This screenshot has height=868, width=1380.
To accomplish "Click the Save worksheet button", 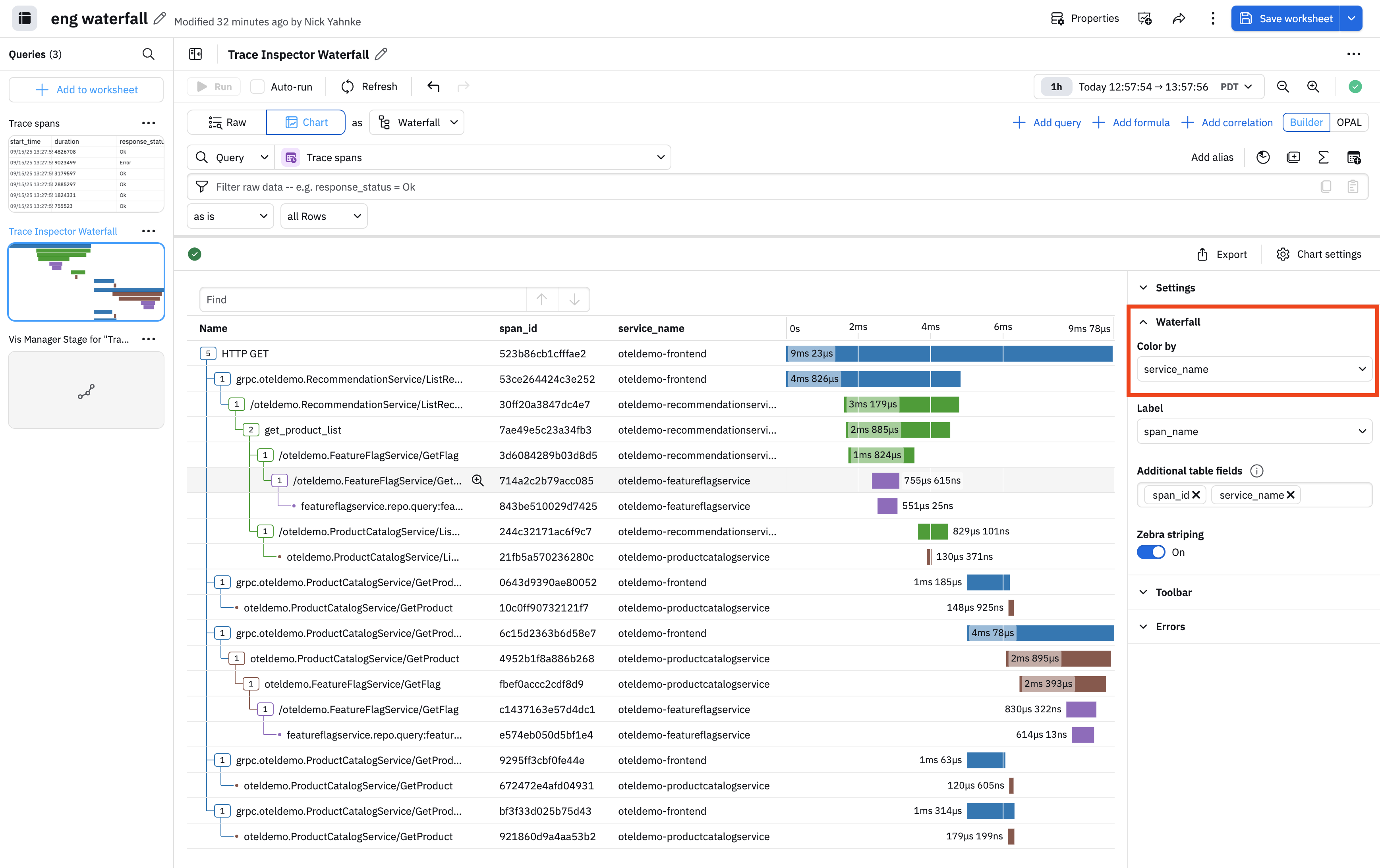I will tap(1285, 18).
